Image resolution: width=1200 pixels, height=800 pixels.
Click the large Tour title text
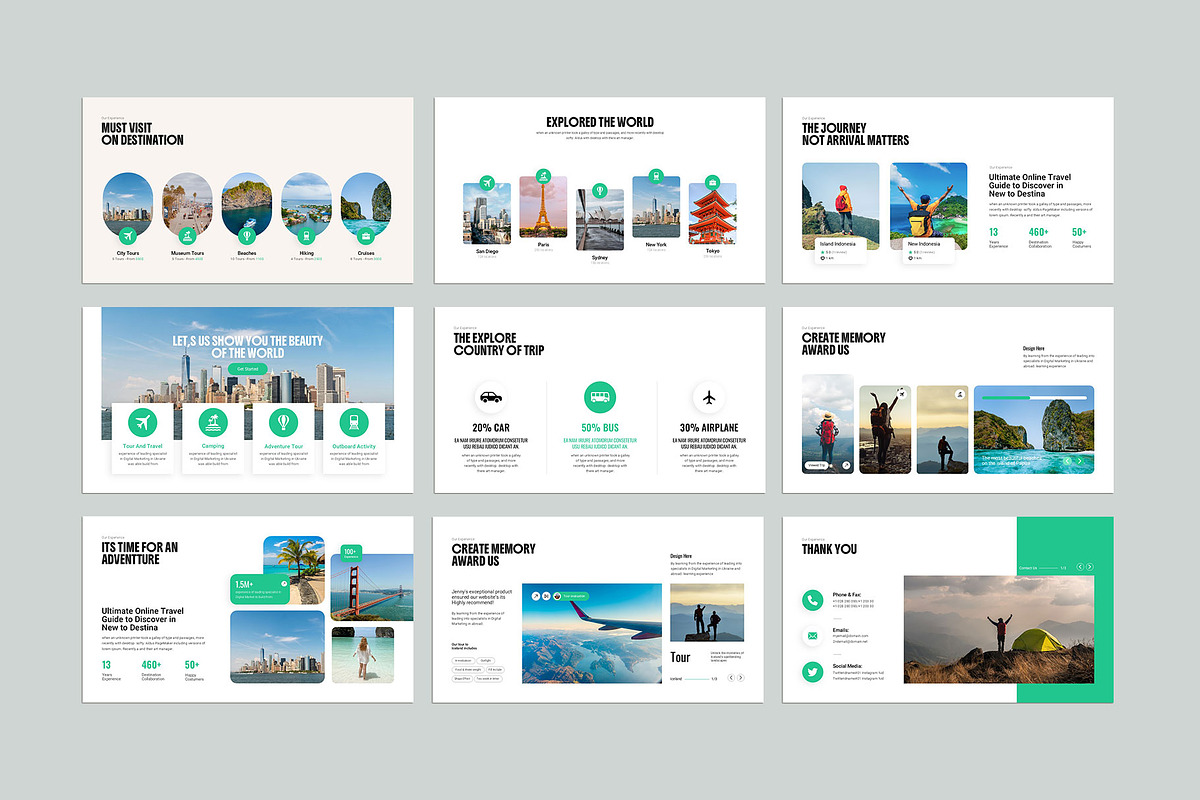680,657
